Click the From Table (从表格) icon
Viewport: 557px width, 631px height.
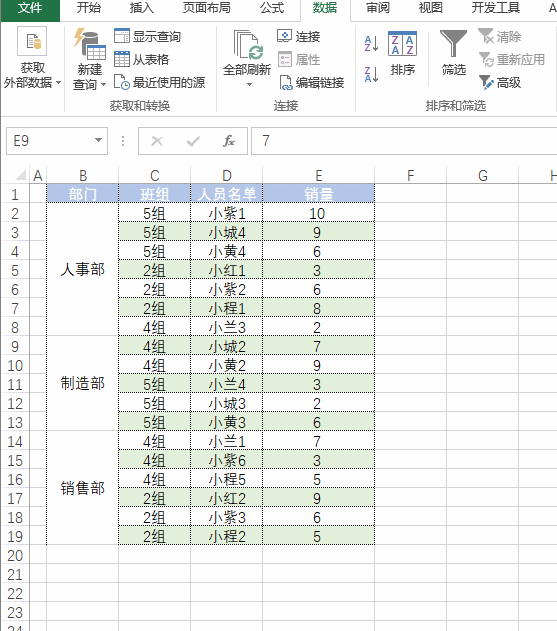122,59
